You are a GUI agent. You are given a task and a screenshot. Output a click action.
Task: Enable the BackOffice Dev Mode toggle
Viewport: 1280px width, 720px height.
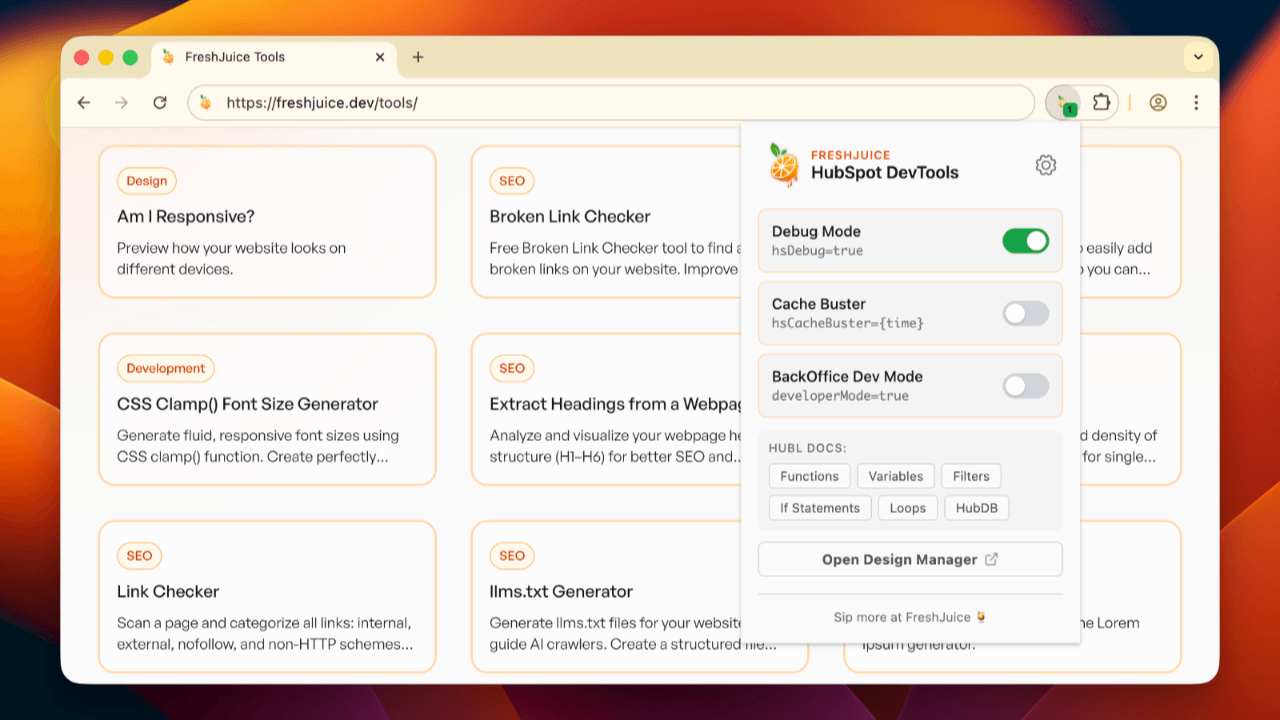coord(1026,386)
